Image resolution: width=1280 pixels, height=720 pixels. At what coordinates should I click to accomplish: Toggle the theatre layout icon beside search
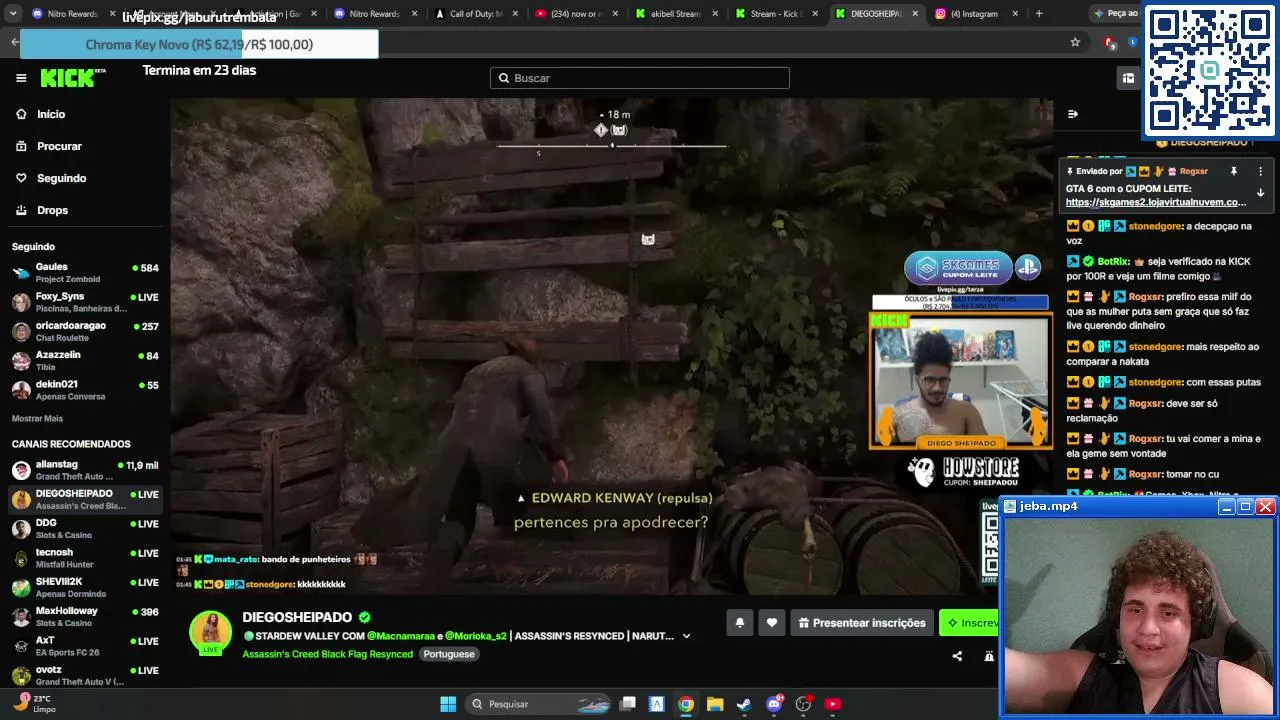tap(1128, 78)
